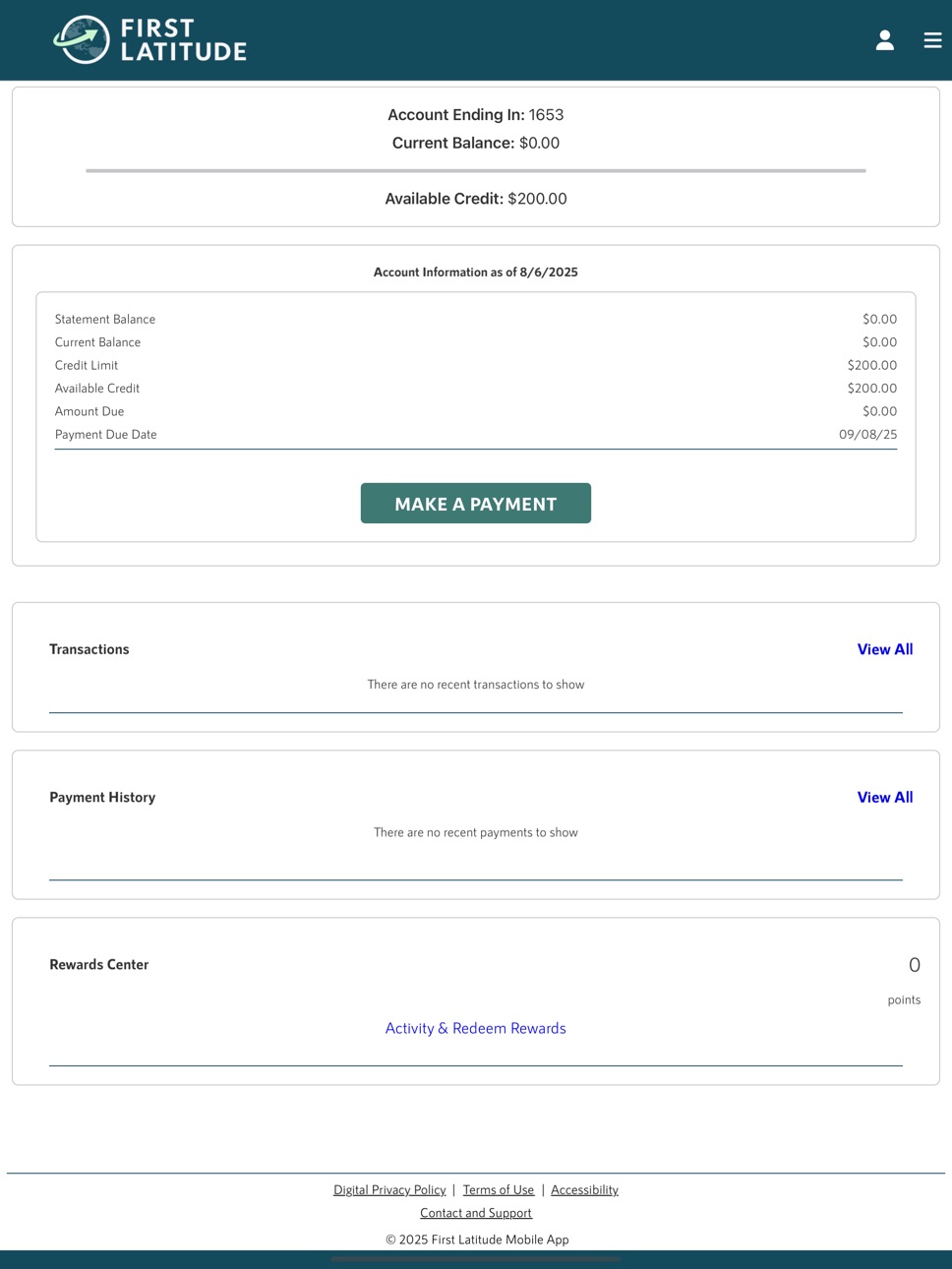Click the rewards points count
Screen dimensions: 952x1269
[x=914, y=965]
